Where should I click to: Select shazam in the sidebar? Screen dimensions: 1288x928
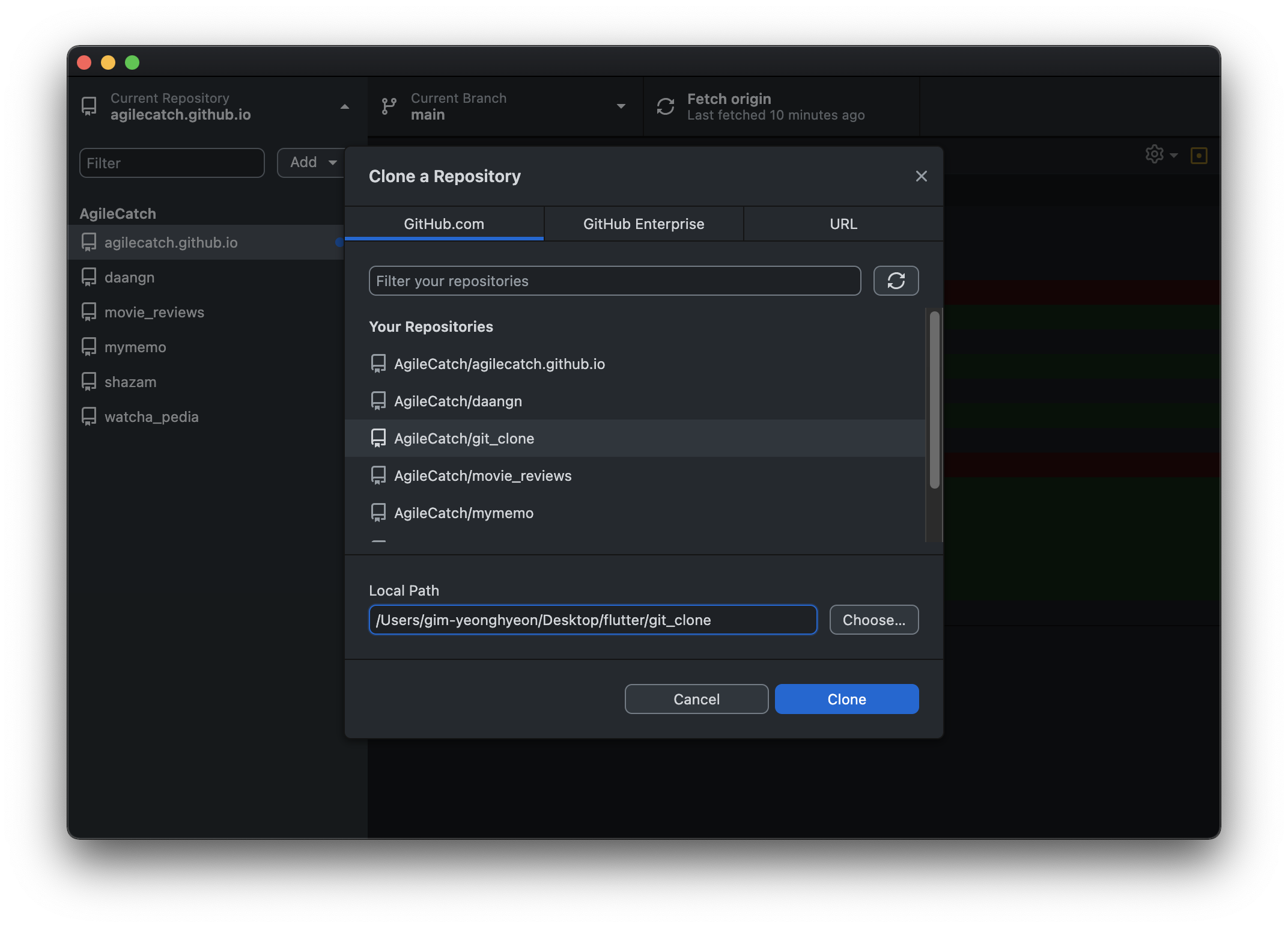tap(205, 382)
